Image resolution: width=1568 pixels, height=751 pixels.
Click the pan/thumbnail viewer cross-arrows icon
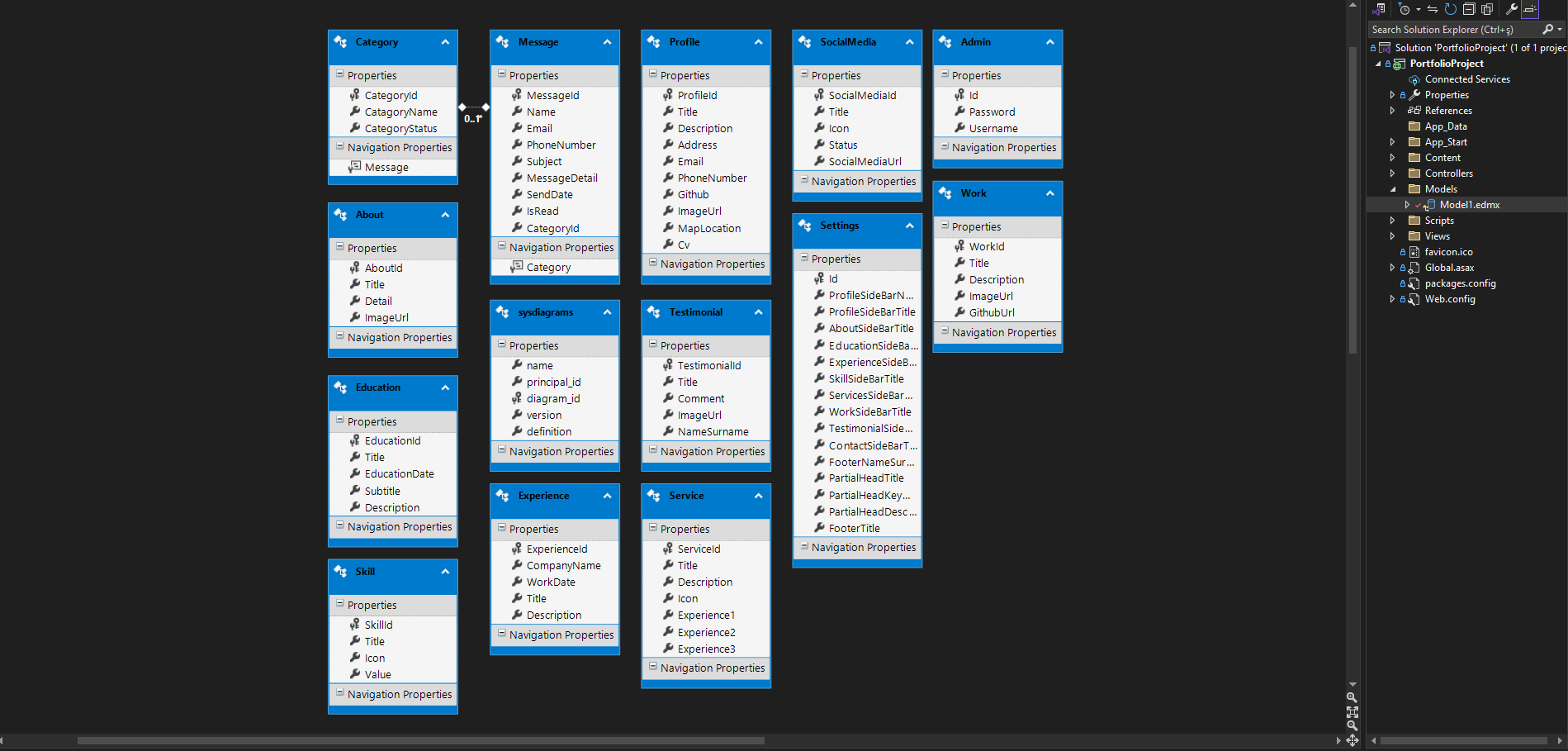pyautogui.click(x=1352, y=740)
